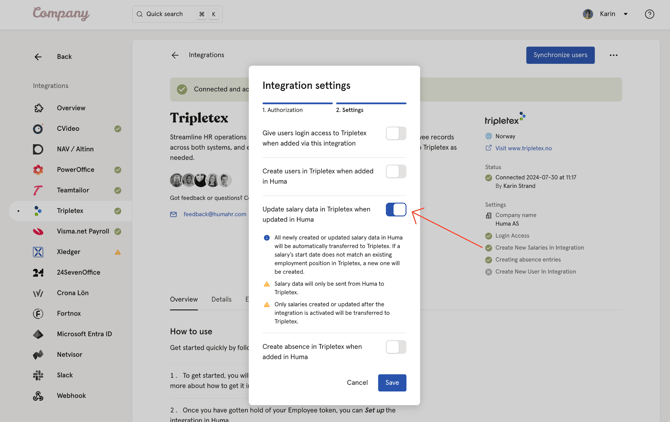Go back to Integrations via arrow
Image resolution: width=670 pixels, height=422 pixels.
coord(175,55)
